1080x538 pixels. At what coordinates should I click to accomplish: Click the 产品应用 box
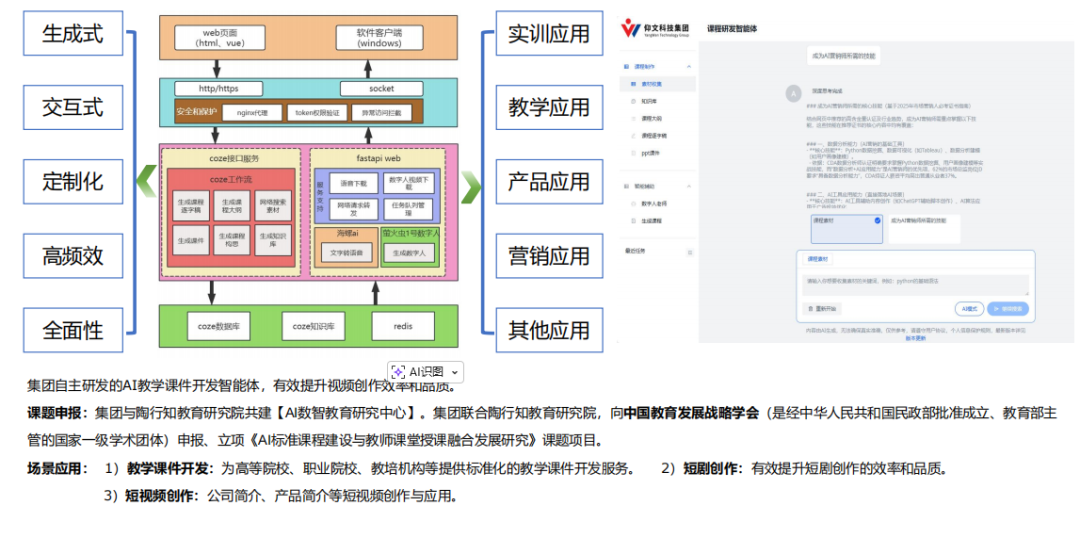pos(549,182)
